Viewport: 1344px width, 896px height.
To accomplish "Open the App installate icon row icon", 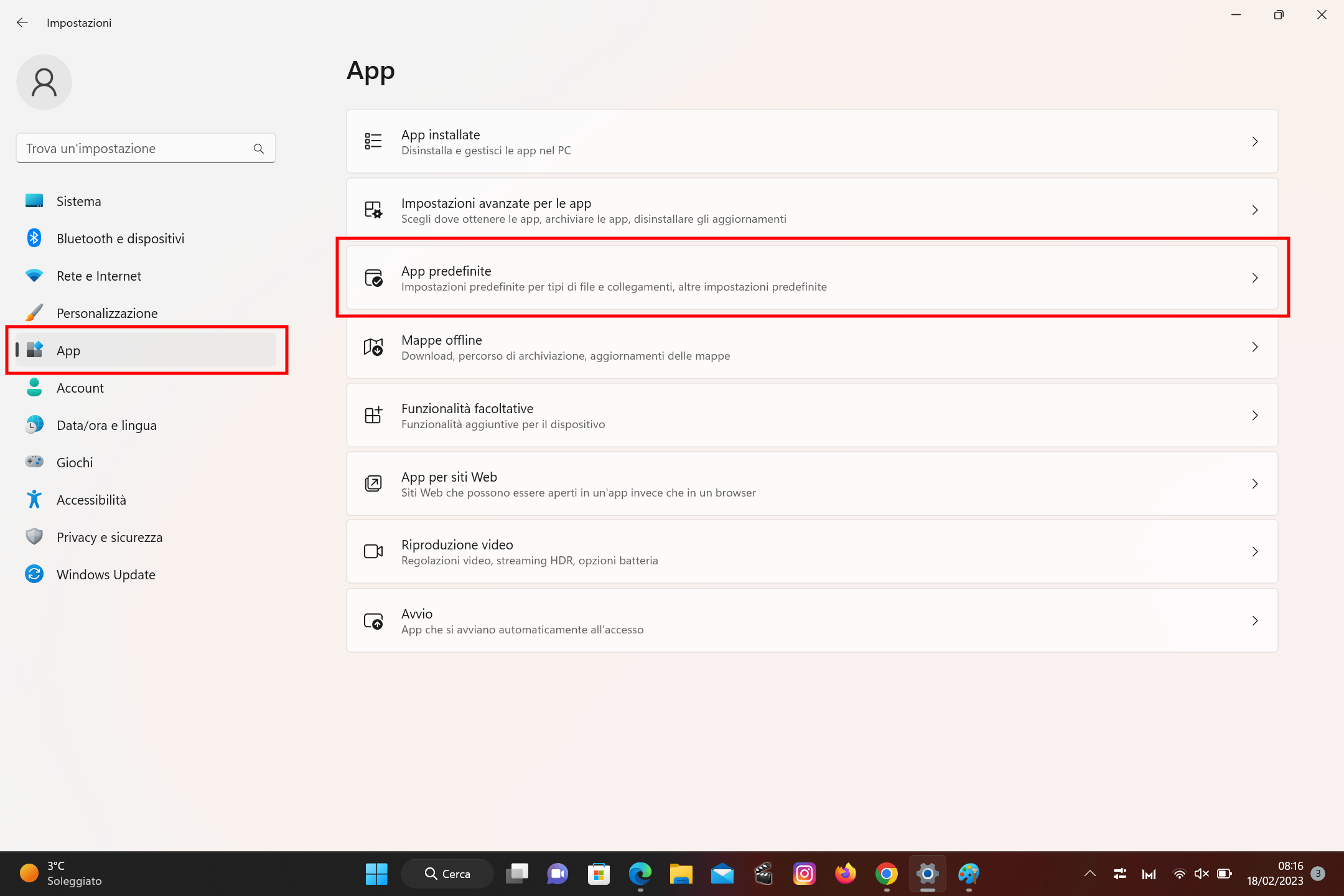I will [x=373, y=141].
